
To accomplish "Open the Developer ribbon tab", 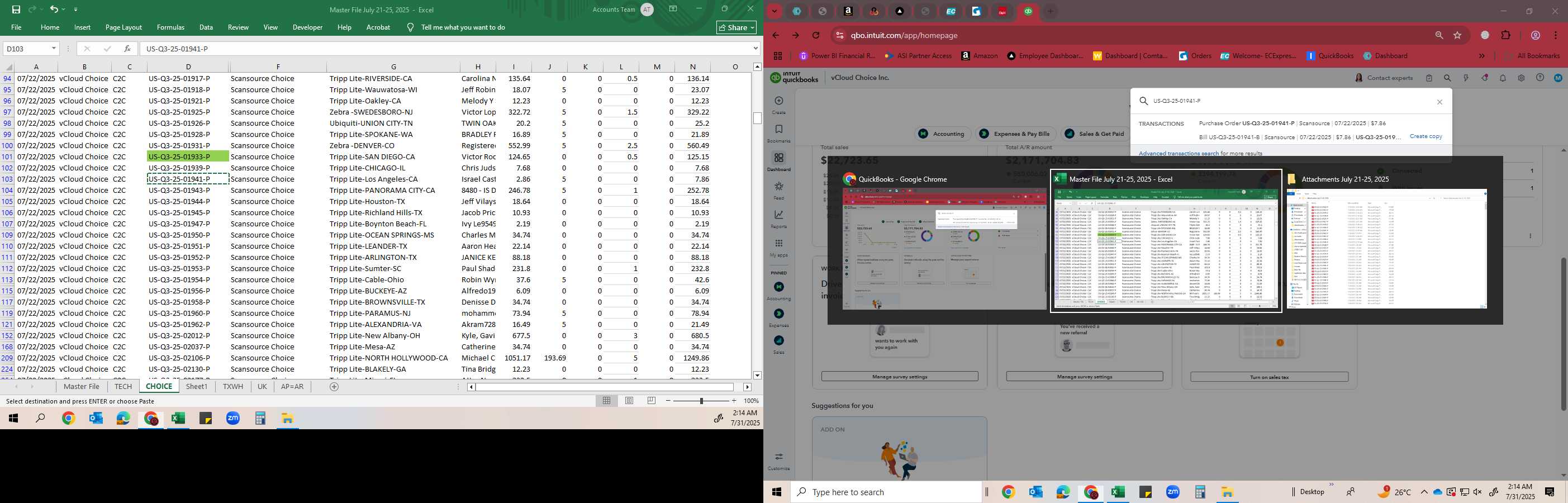I will coord(307,27).
